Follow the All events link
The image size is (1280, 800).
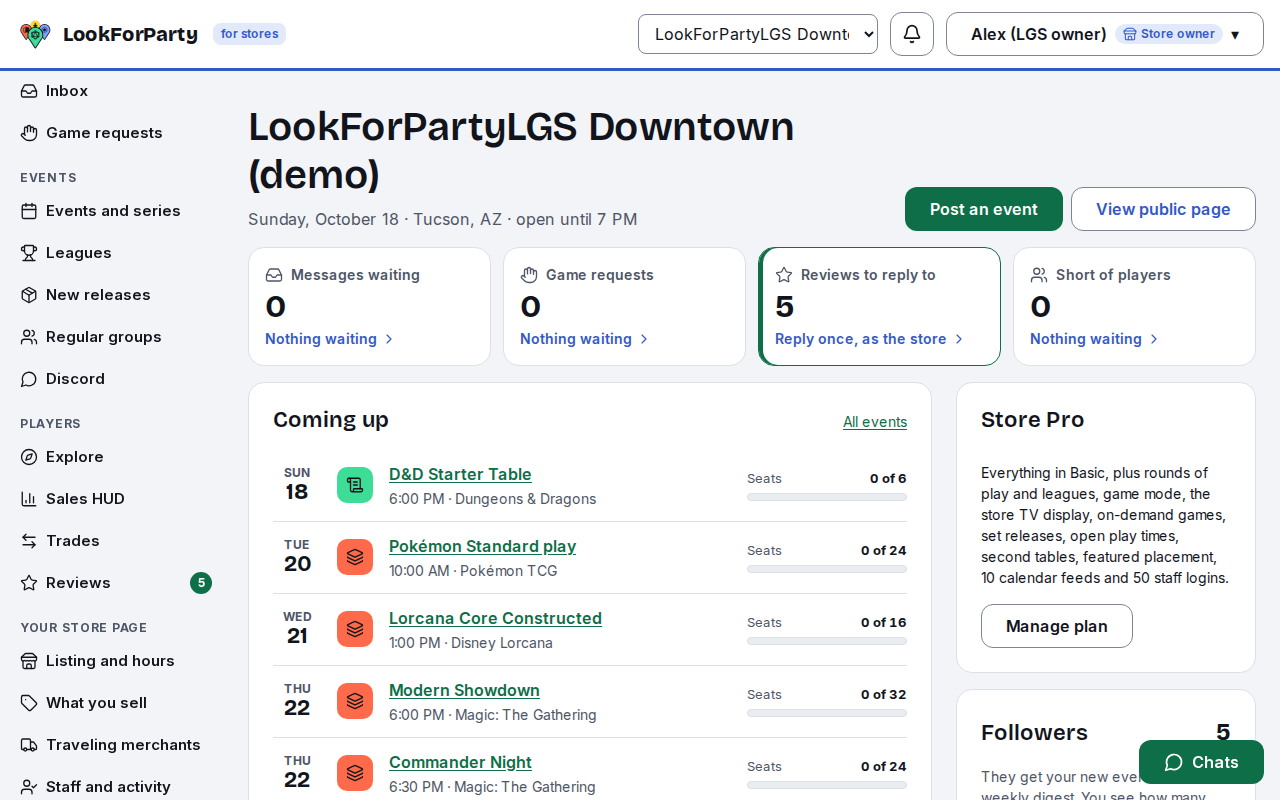point(875,422)
